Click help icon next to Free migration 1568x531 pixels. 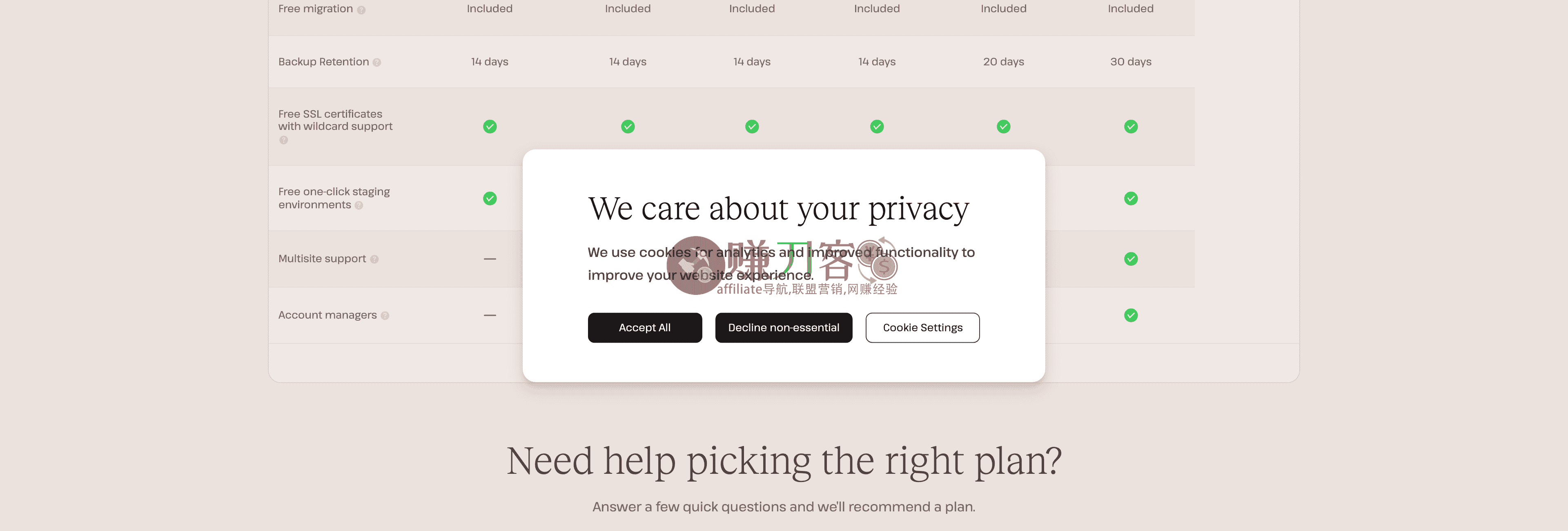pyautogui.click(x=361, y=10)
